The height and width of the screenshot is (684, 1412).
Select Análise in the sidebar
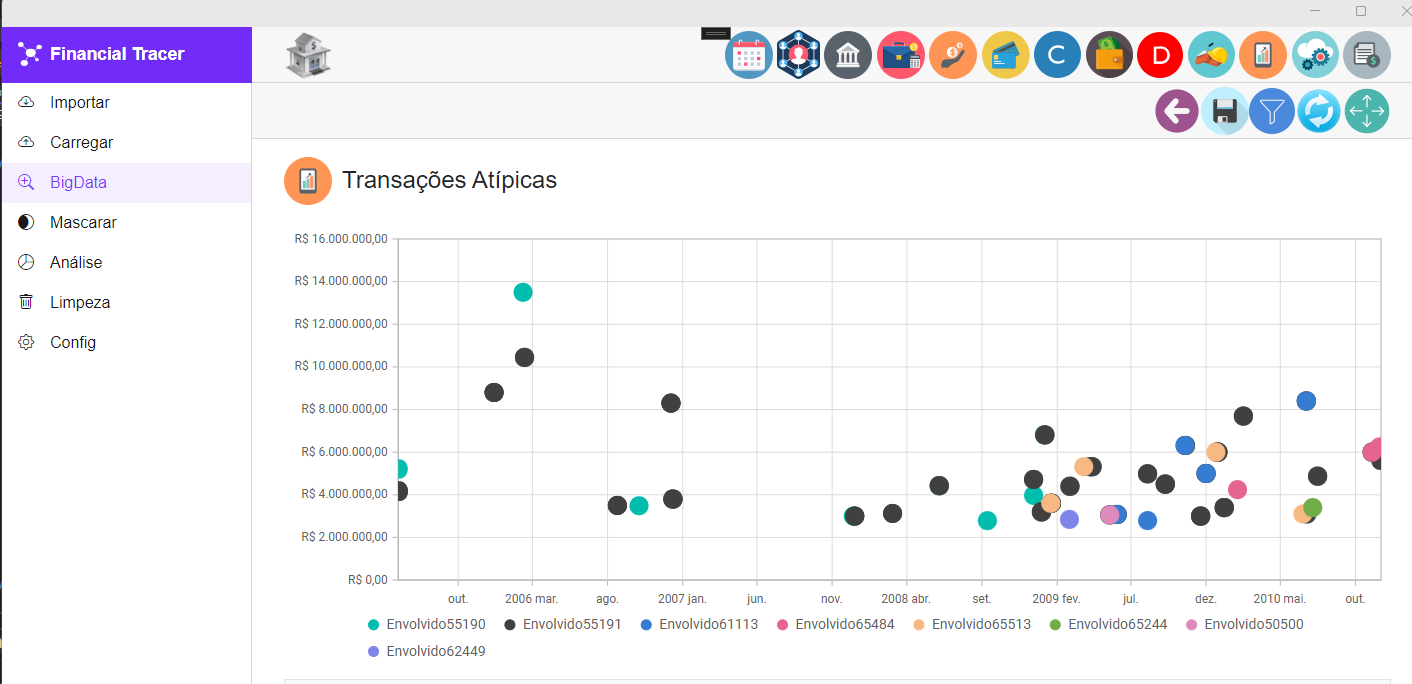click(76, 262)
